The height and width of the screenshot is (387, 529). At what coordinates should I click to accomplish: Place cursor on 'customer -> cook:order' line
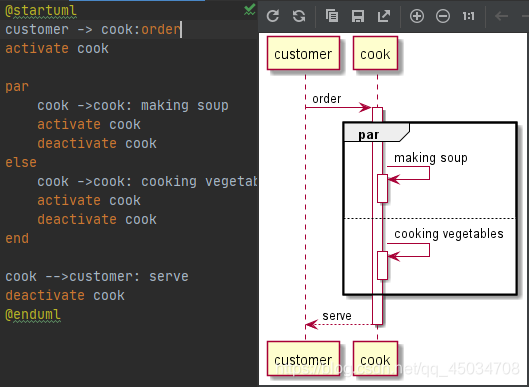point(93,29)
